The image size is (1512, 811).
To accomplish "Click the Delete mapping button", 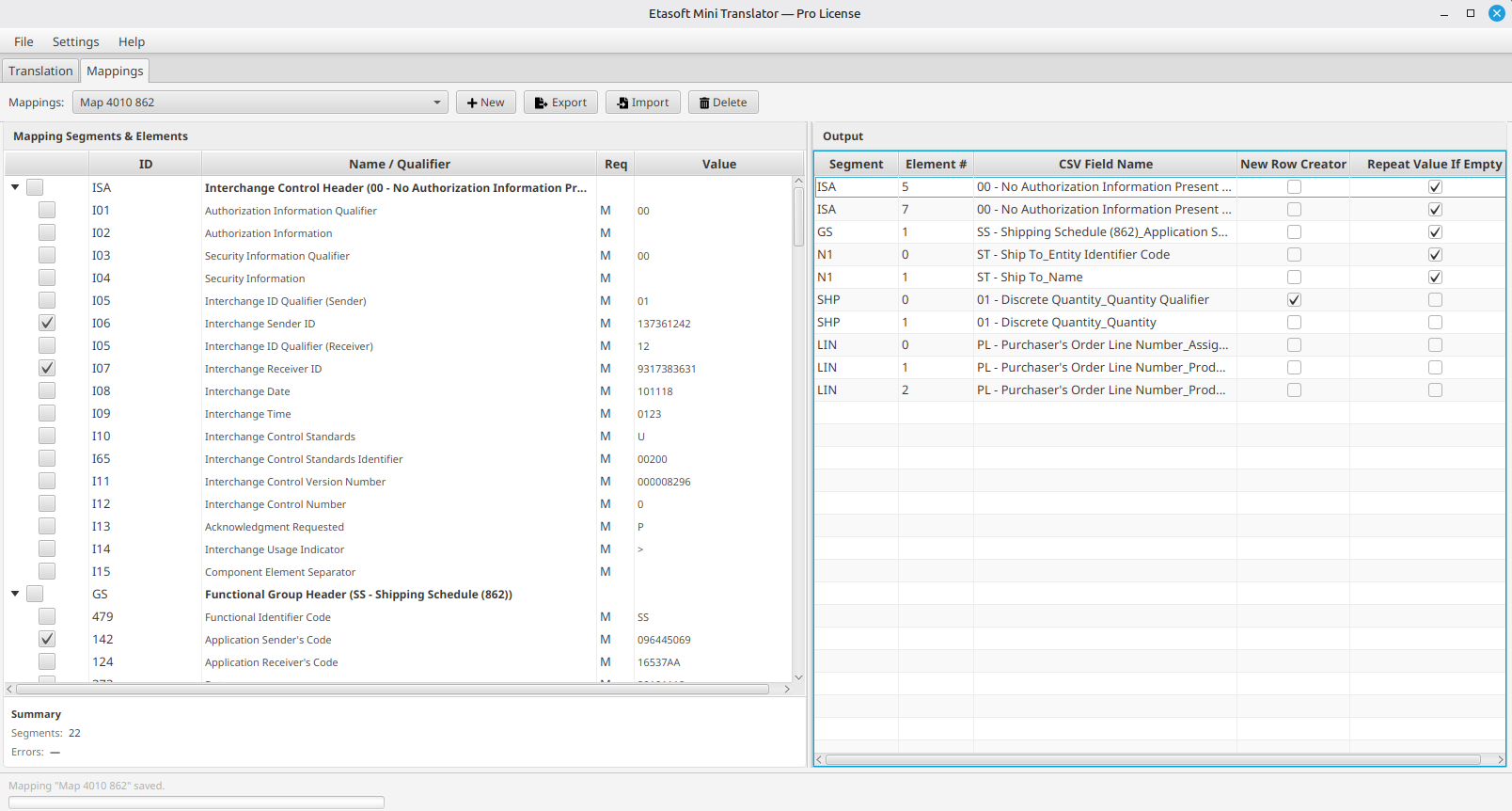I will tap(723, 103).
